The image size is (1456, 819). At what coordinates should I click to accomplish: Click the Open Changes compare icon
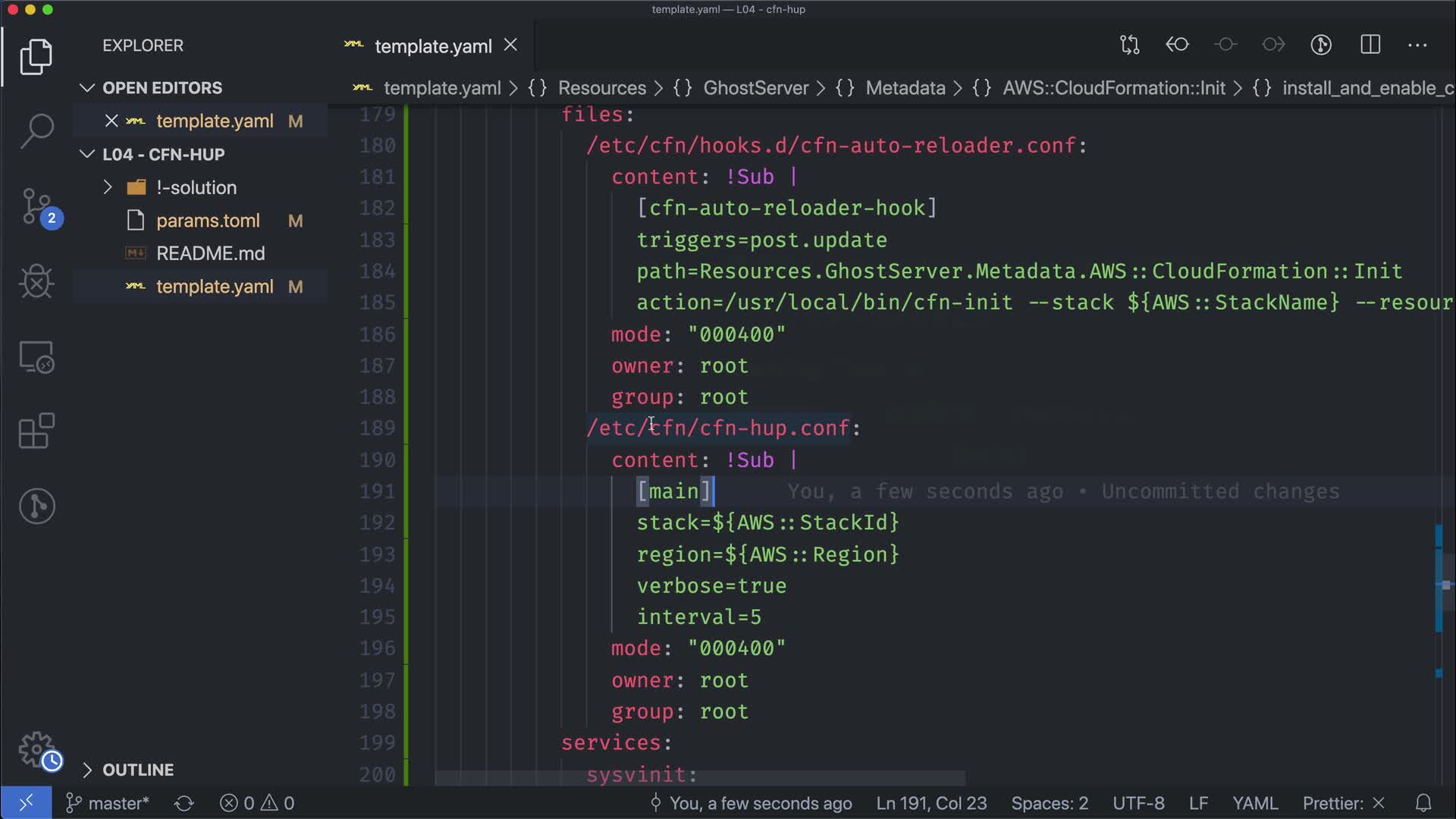click(x=1130, y=45)
